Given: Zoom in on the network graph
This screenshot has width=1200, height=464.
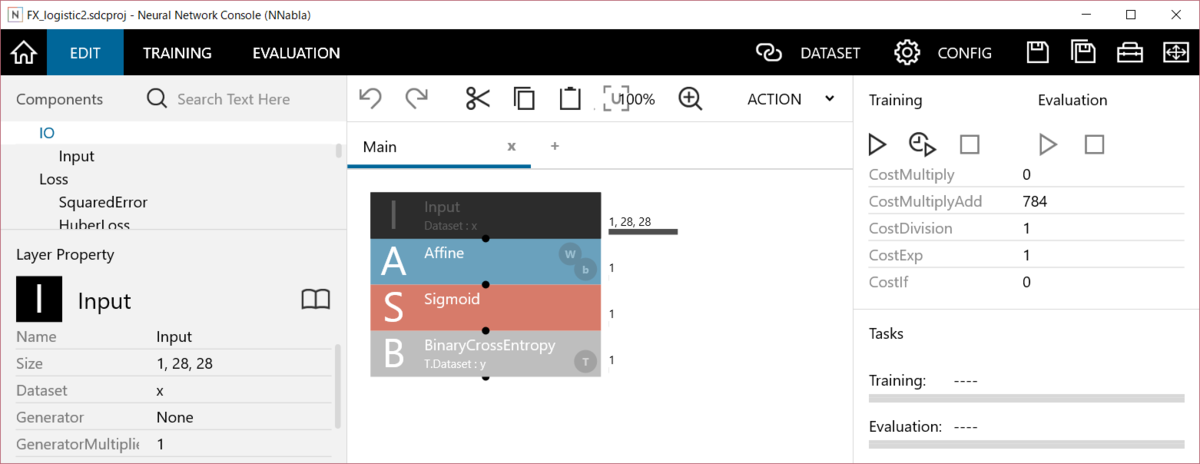Looking at the screenshot, I should click(690, 98).
